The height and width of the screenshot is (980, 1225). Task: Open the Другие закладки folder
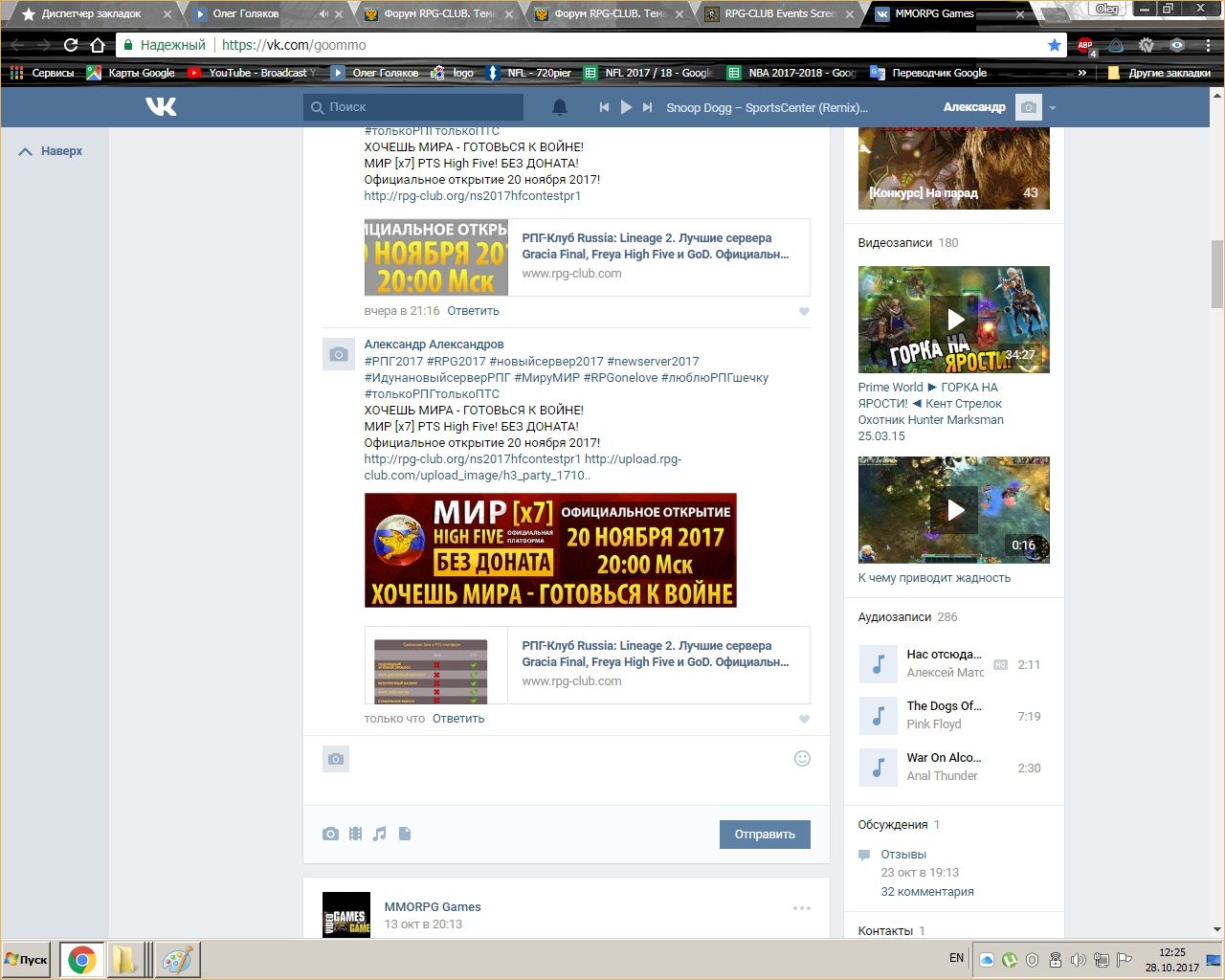pos(1159,73)
